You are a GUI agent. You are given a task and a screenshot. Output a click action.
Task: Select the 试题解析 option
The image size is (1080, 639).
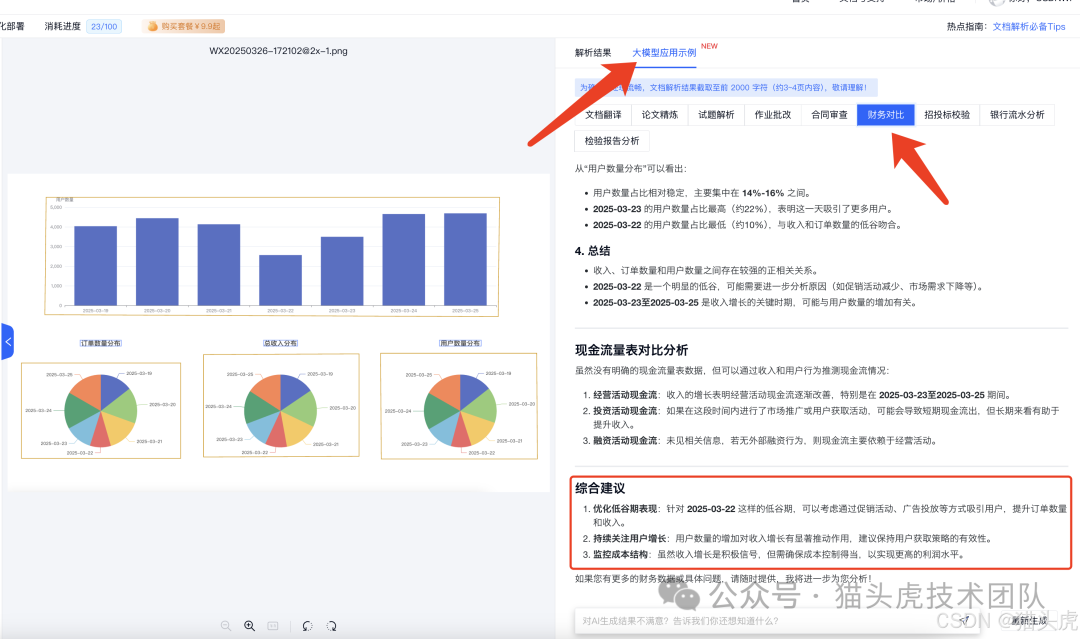(716, 115)
